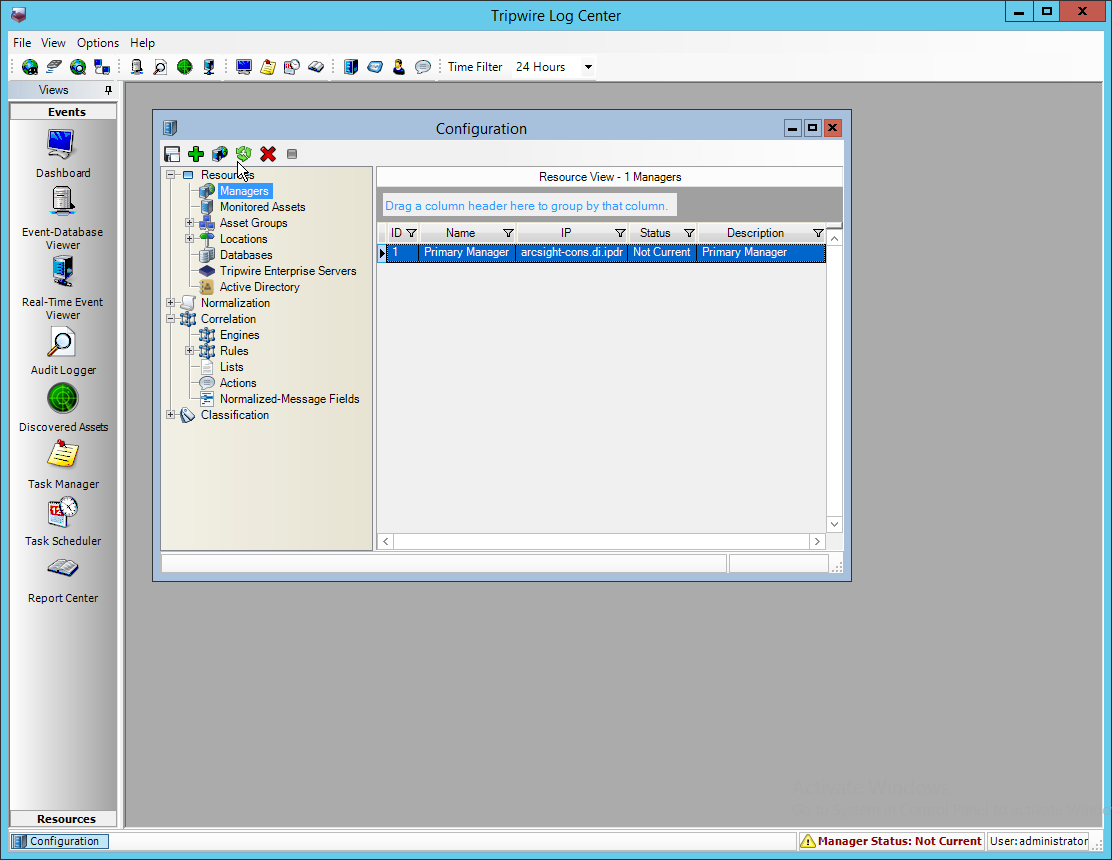
Task: Collapse the Resources tree node
Action: point(170,174)
